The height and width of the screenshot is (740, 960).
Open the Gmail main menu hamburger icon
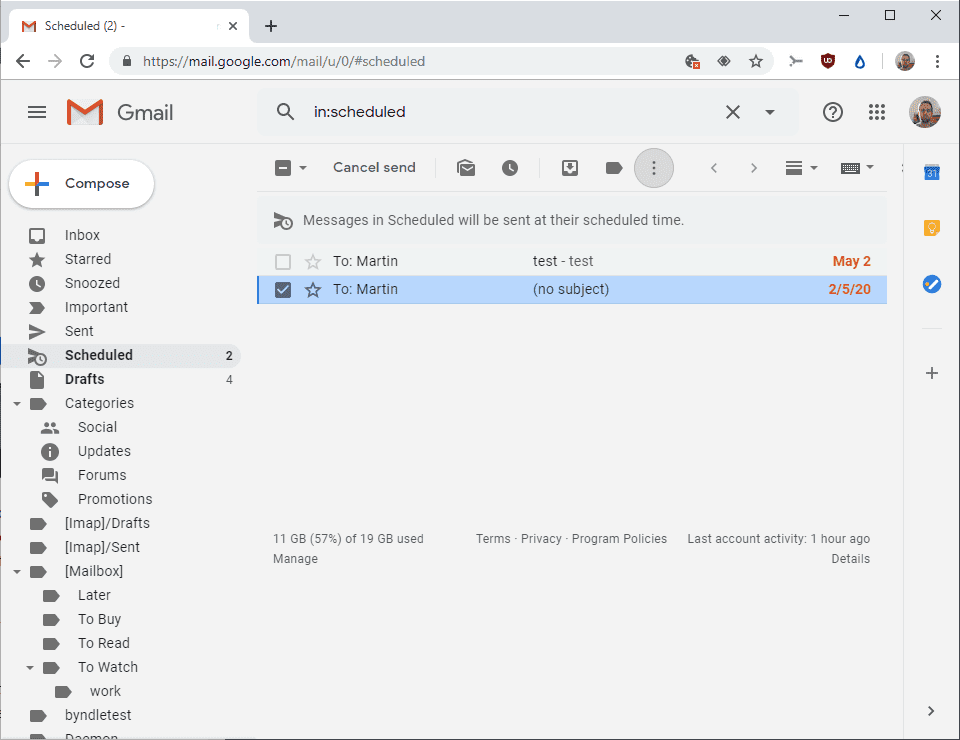37,112
